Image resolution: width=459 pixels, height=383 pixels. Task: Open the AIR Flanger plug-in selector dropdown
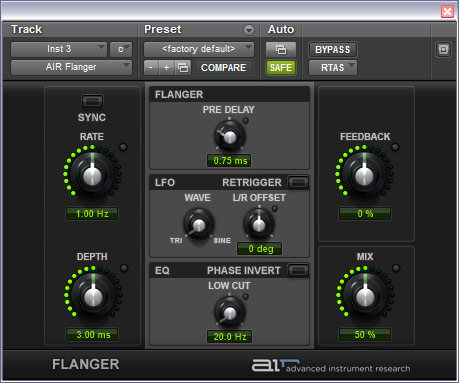(71, 67)
